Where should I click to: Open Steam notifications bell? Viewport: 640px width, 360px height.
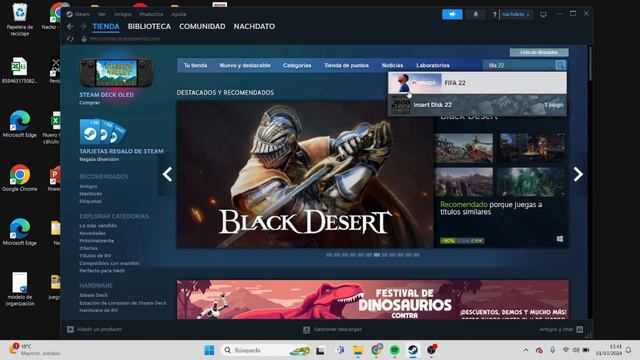(x=476, y=14)
